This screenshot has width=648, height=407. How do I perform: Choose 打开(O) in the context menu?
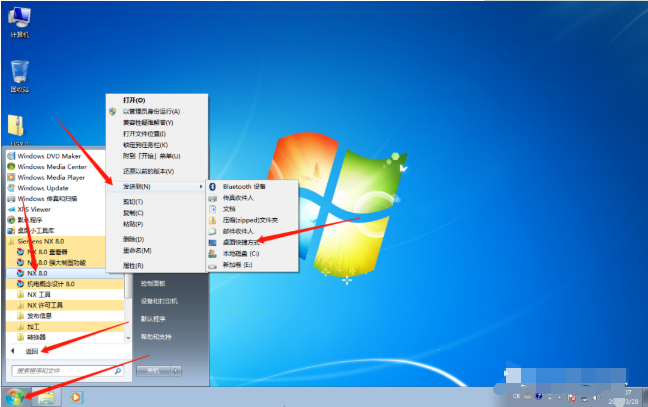click(157, 100)
